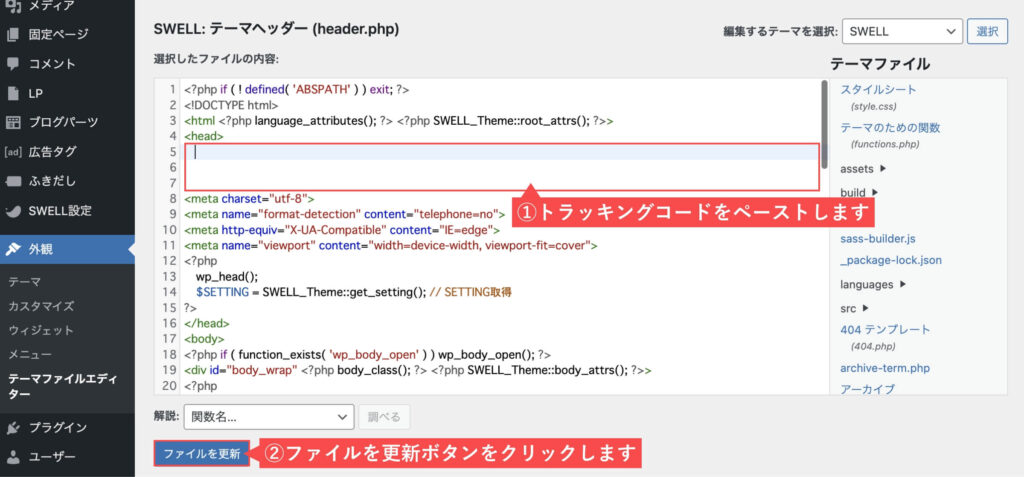Click the 広告タグ [ad] icon
This screenshot has width=1024, height=477.
coord(13,152)
